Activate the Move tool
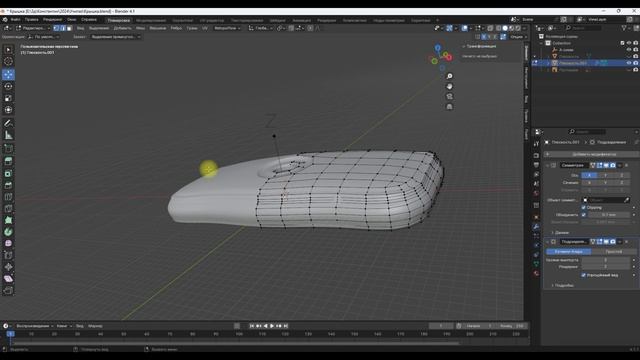Screen dimensions: 640x360 pos(8,74)
